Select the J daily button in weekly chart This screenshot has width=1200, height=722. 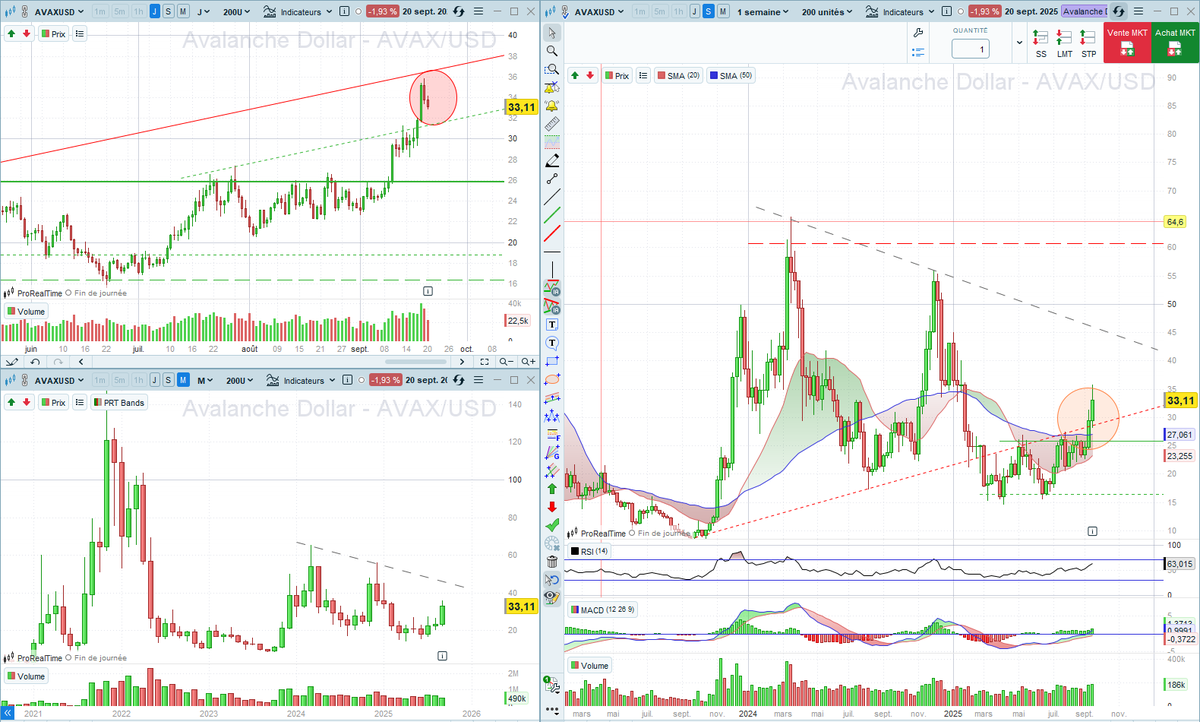693,11
